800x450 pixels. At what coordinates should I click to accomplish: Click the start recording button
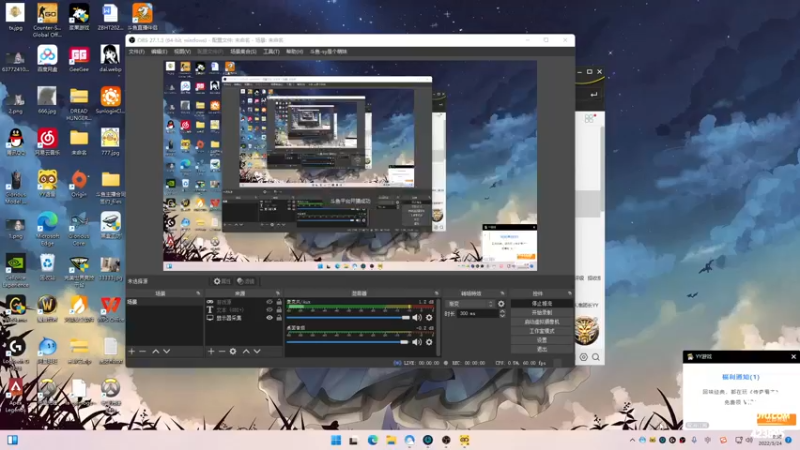(542, 313)
